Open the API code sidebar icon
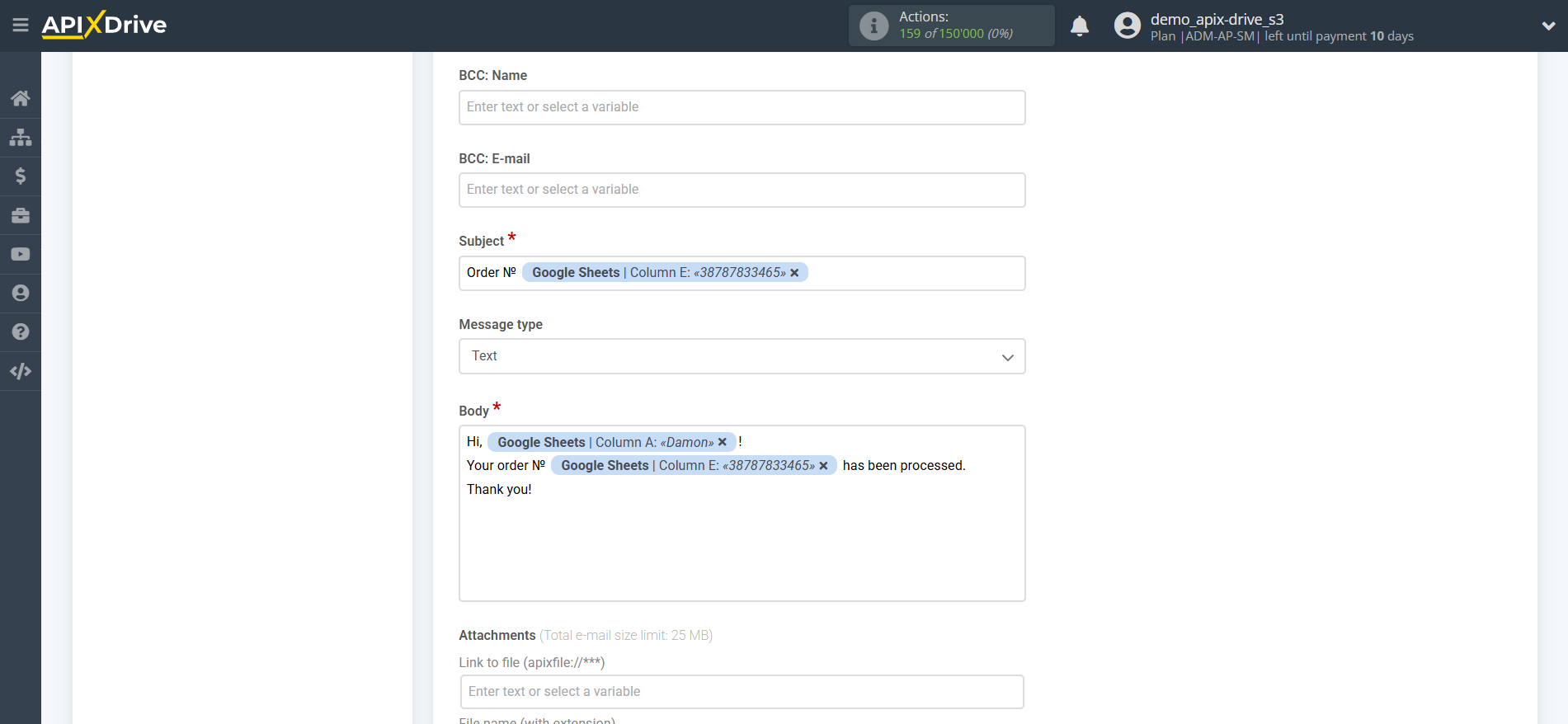Screen dimensions: 1568x724 (x=21, y=371)
